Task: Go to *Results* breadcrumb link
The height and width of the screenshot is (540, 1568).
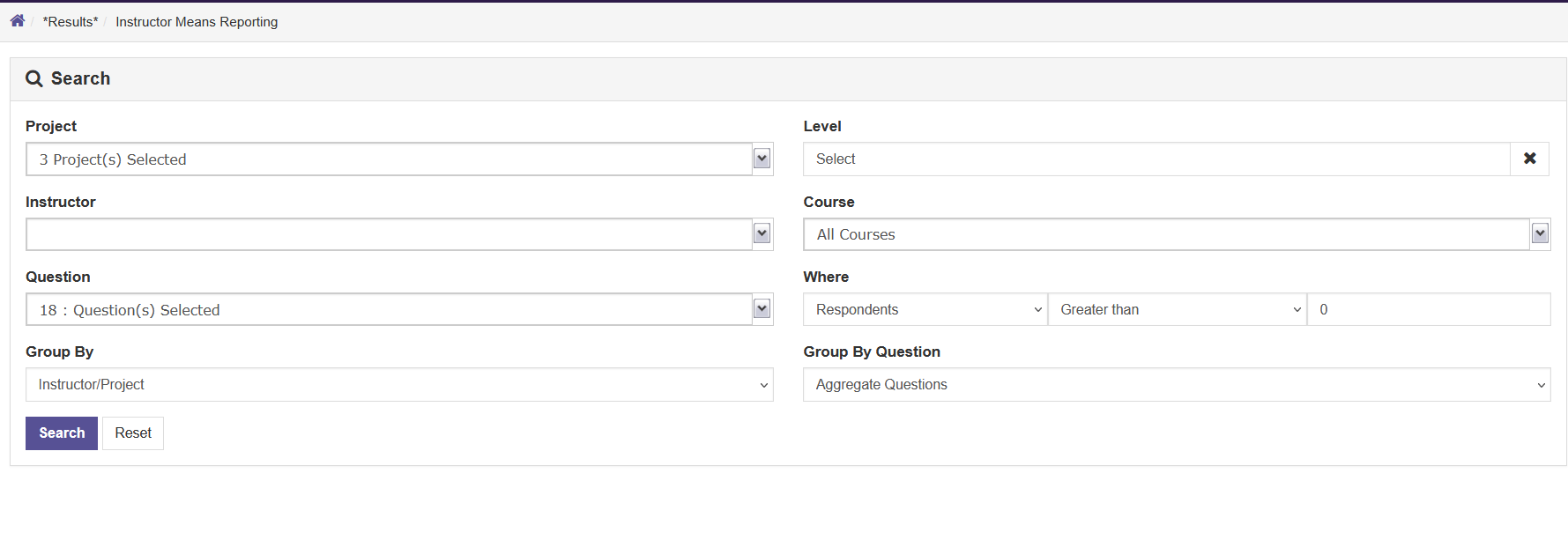Action: [71, 22]
